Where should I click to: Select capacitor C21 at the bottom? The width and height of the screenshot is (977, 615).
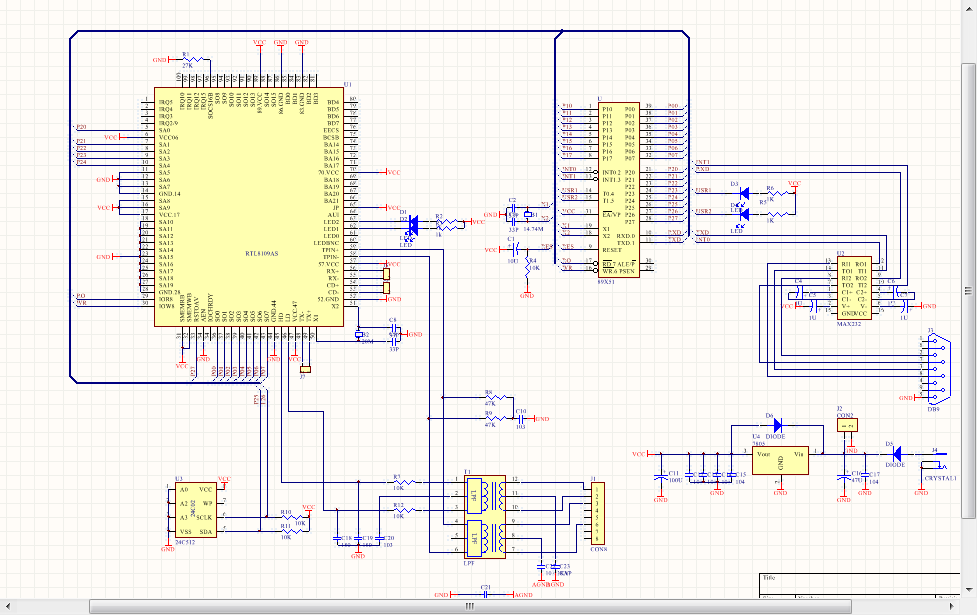(484, 594)
